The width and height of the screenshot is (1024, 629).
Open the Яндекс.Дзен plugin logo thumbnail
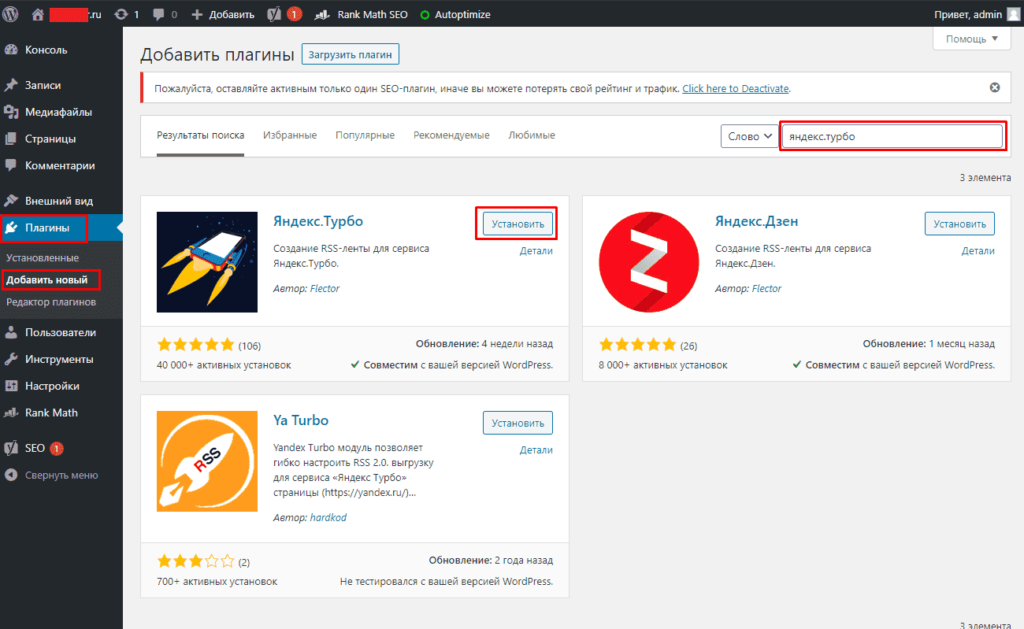[648, 262]
